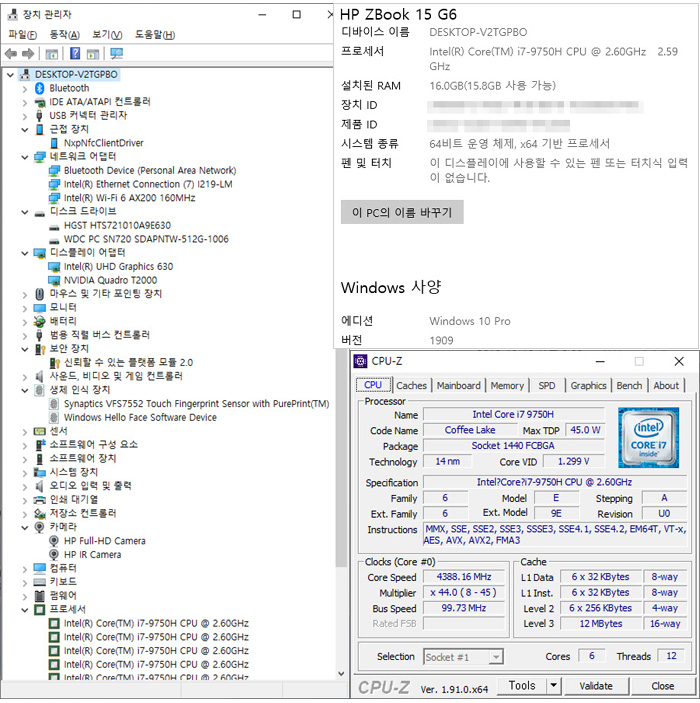Image resolution: width=700 pixels, height=703 pixels.
Task: Switch to the Mainboard tab in CPU-Z
Action: (x=458, y=386)
